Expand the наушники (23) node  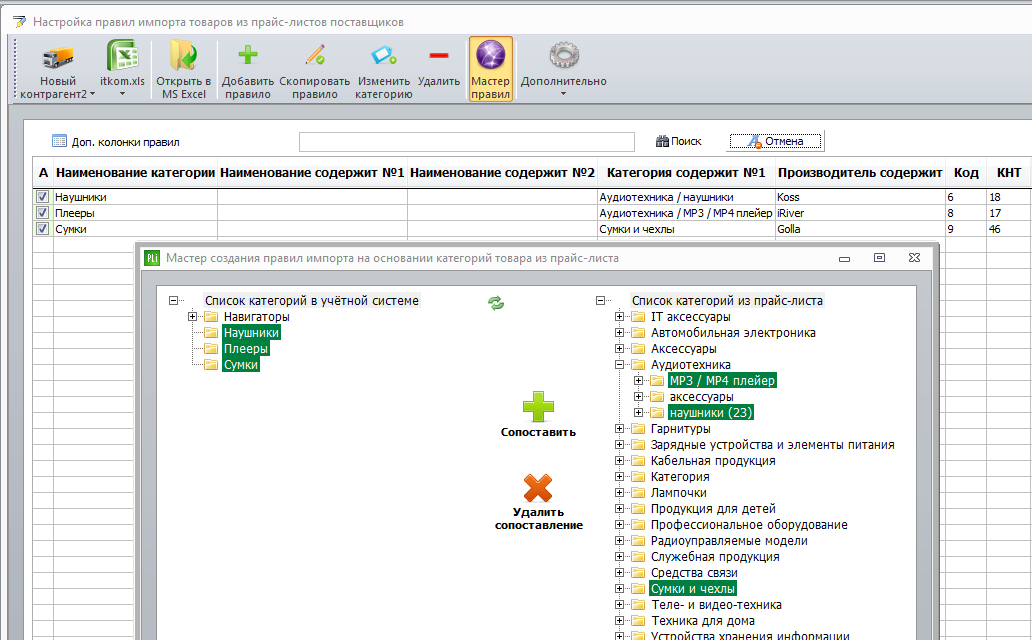click(638, 413)
